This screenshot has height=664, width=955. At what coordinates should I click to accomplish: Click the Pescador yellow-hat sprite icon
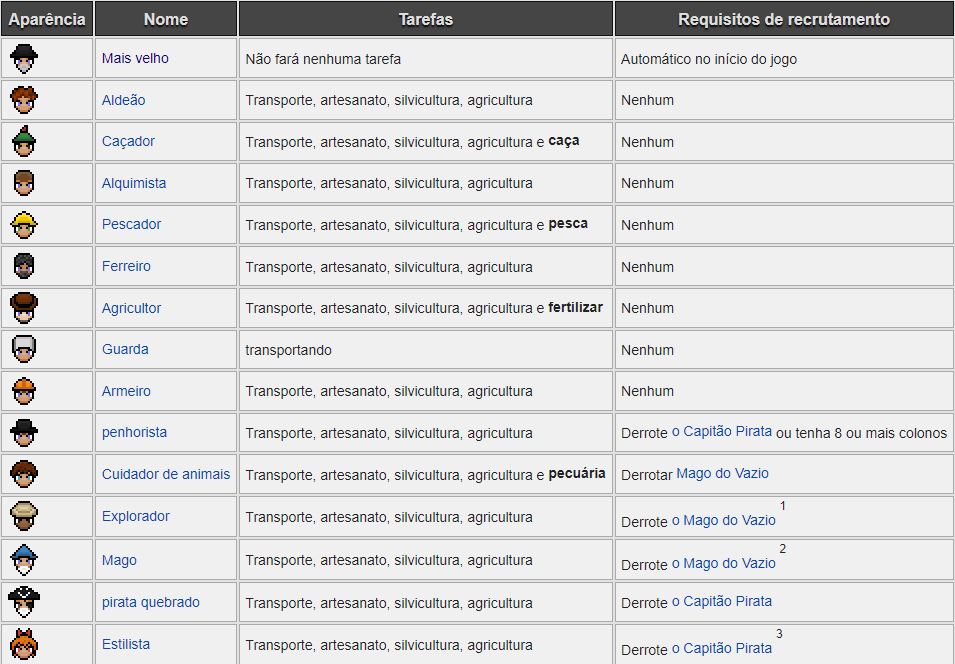pos(24,224)
